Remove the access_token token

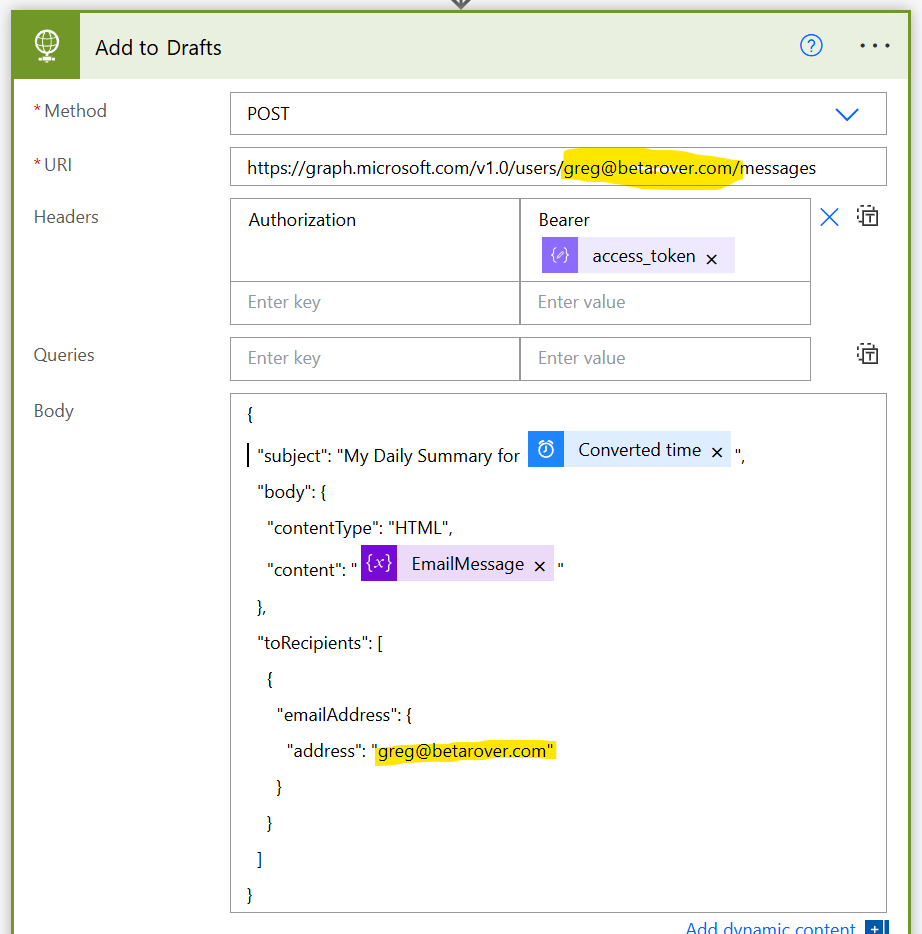(x=712, y=259)
